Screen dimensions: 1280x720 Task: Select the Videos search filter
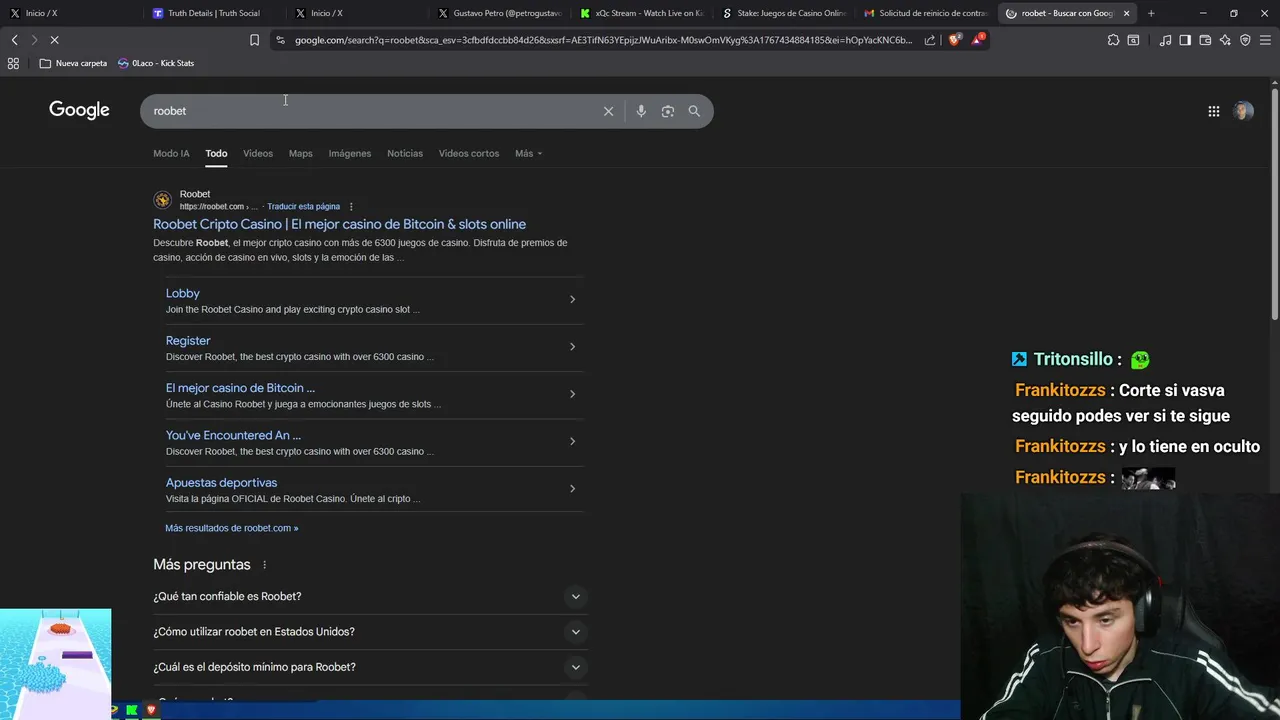click(x=258, y=153)
